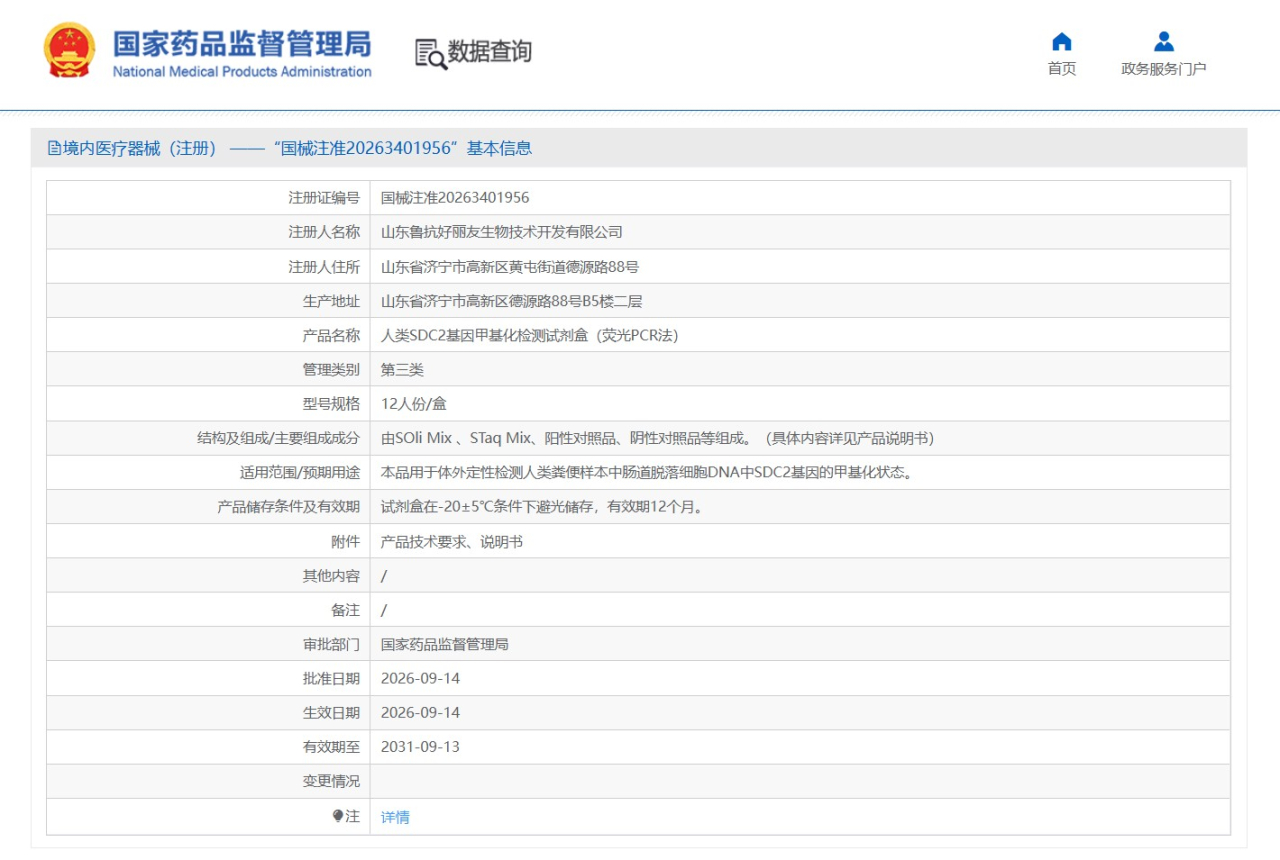Click the 管理类别 label cell
1280x860 pixels.
[x=208, y=369]
